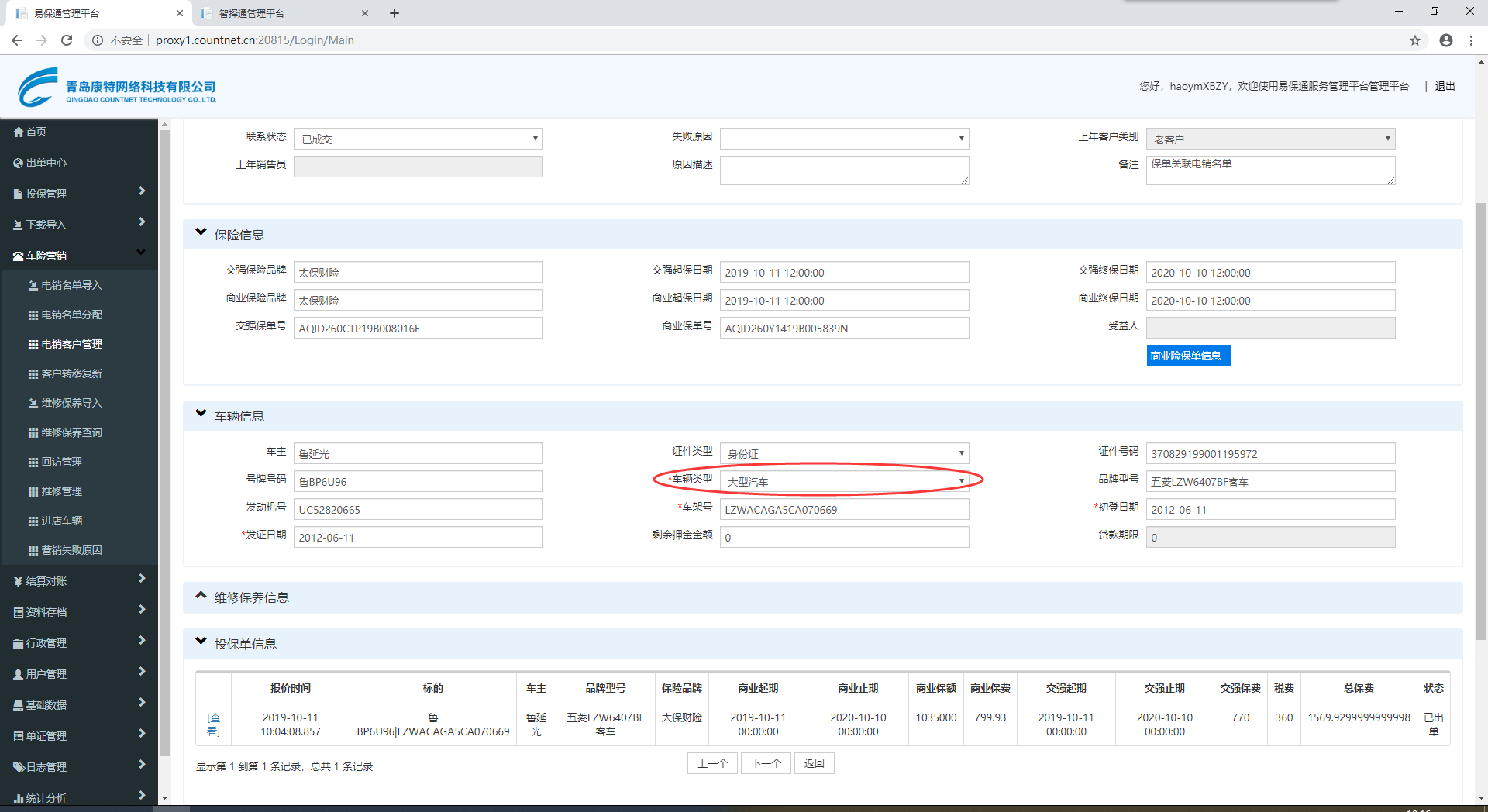Switch to the 智择通管理平台 browser tab
This screenshot has height=812, width=1488.
[x=252, y=13]
